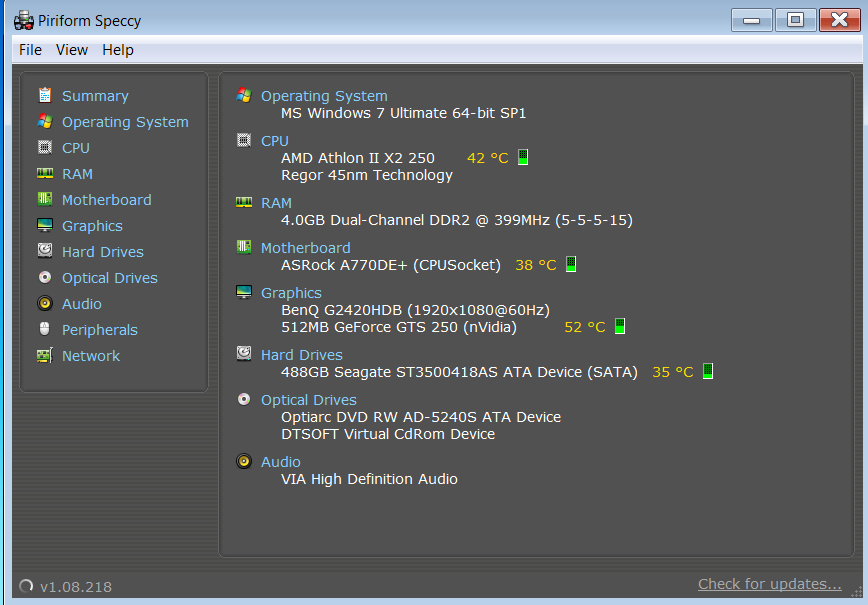Image resolution: width=868 pixels, height=605 pixels.
Task: Click the RAM module icon in sidebar
Action: coord(45,173)
